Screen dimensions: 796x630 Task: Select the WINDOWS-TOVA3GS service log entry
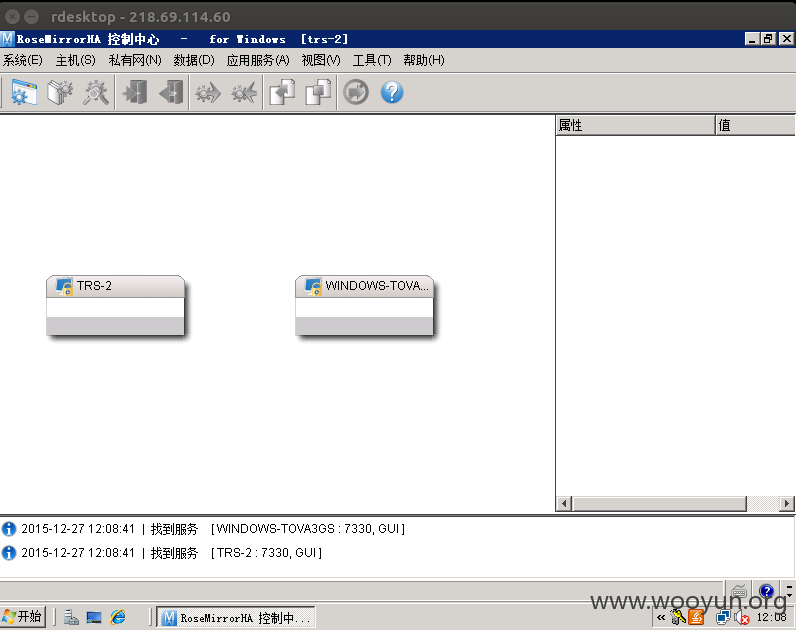[x=203, y=529]
